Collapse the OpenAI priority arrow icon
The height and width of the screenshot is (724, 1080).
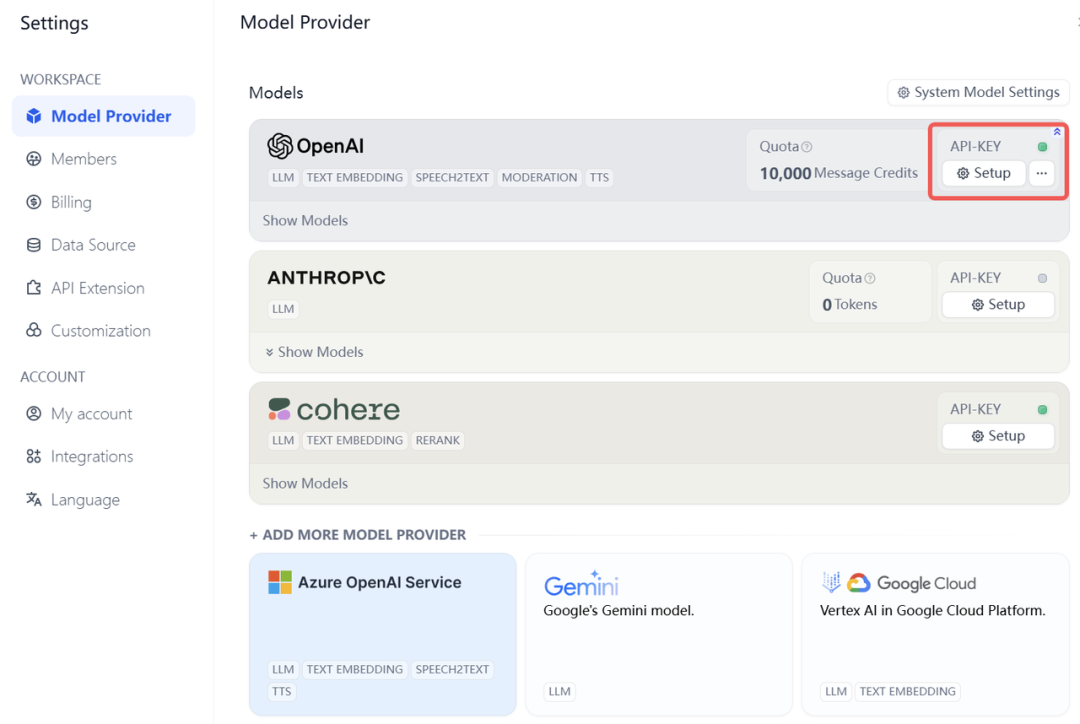point(1057,132)
